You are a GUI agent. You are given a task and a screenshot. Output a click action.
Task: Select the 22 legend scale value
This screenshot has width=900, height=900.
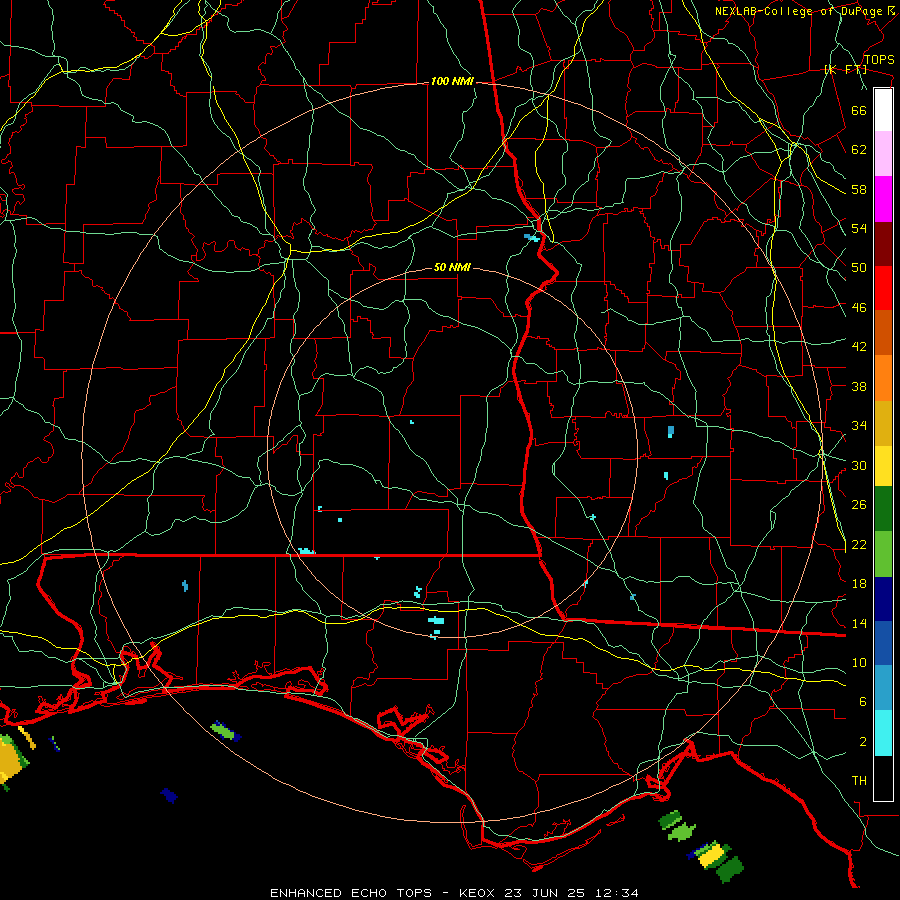tap(859, 544)
